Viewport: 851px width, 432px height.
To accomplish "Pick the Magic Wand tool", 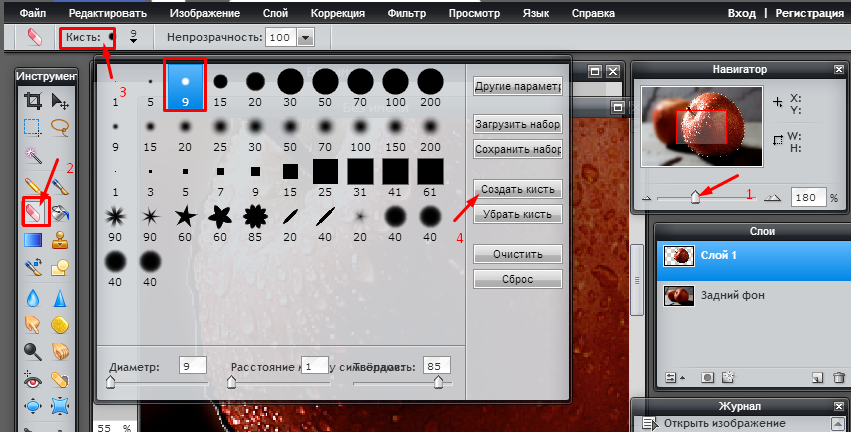I will [33, 156].
